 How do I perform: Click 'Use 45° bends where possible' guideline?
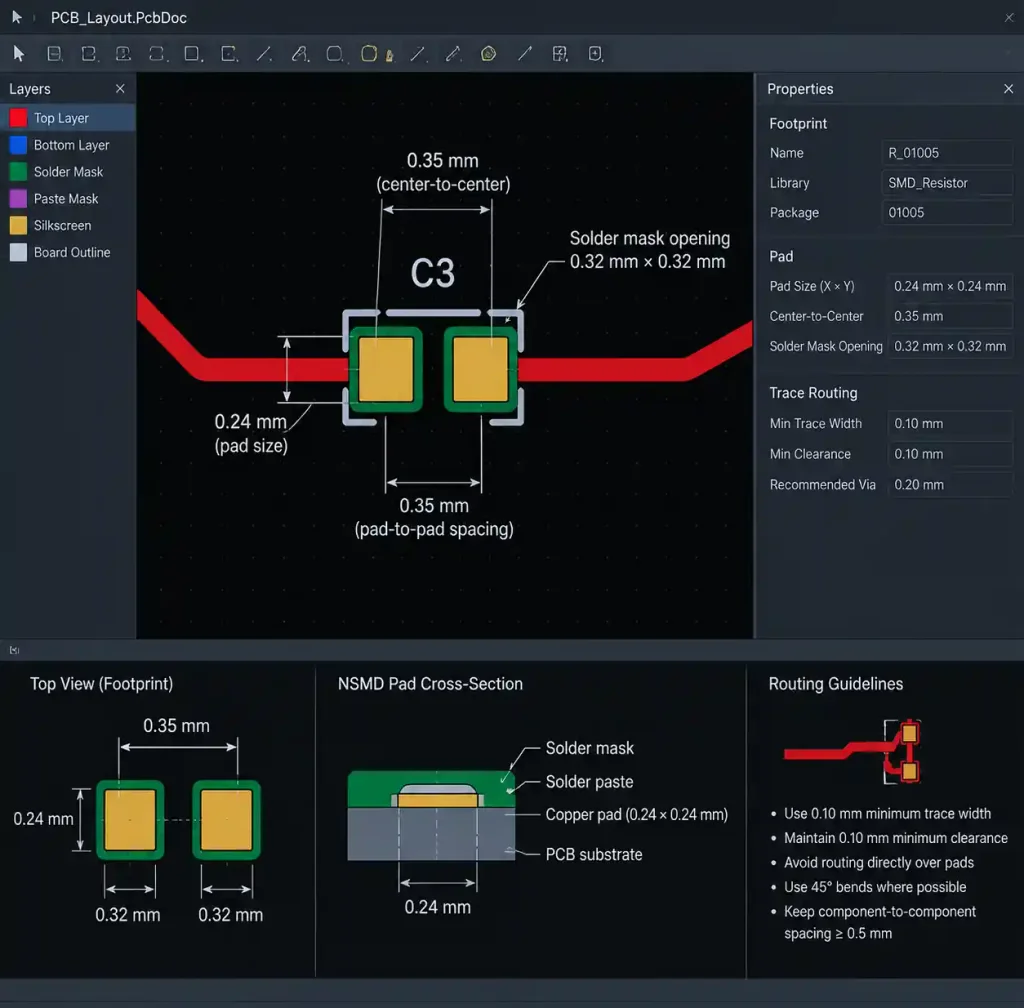tap(874, 887)
